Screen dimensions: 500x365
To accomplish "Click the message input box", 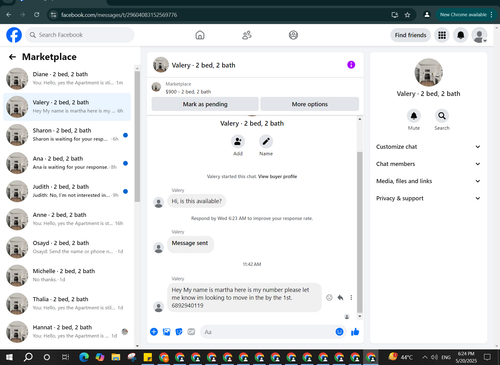I will point(267,332).
